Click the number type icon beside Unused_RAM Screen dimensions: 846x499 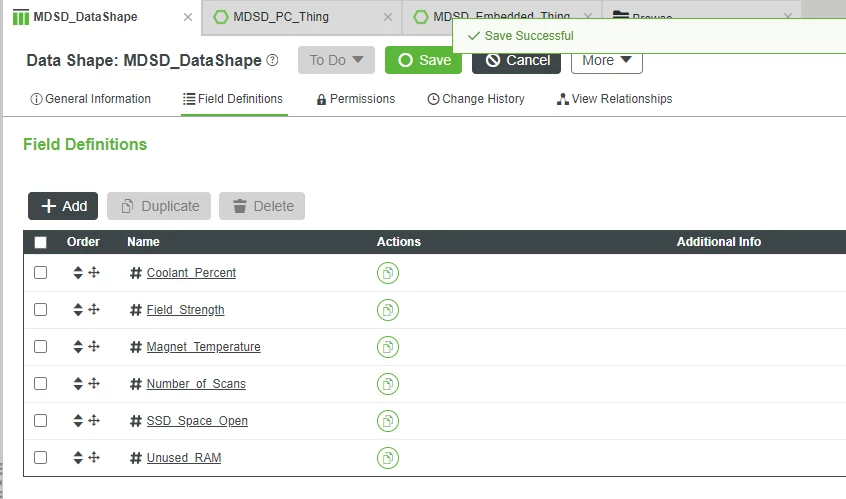[135, 458]
